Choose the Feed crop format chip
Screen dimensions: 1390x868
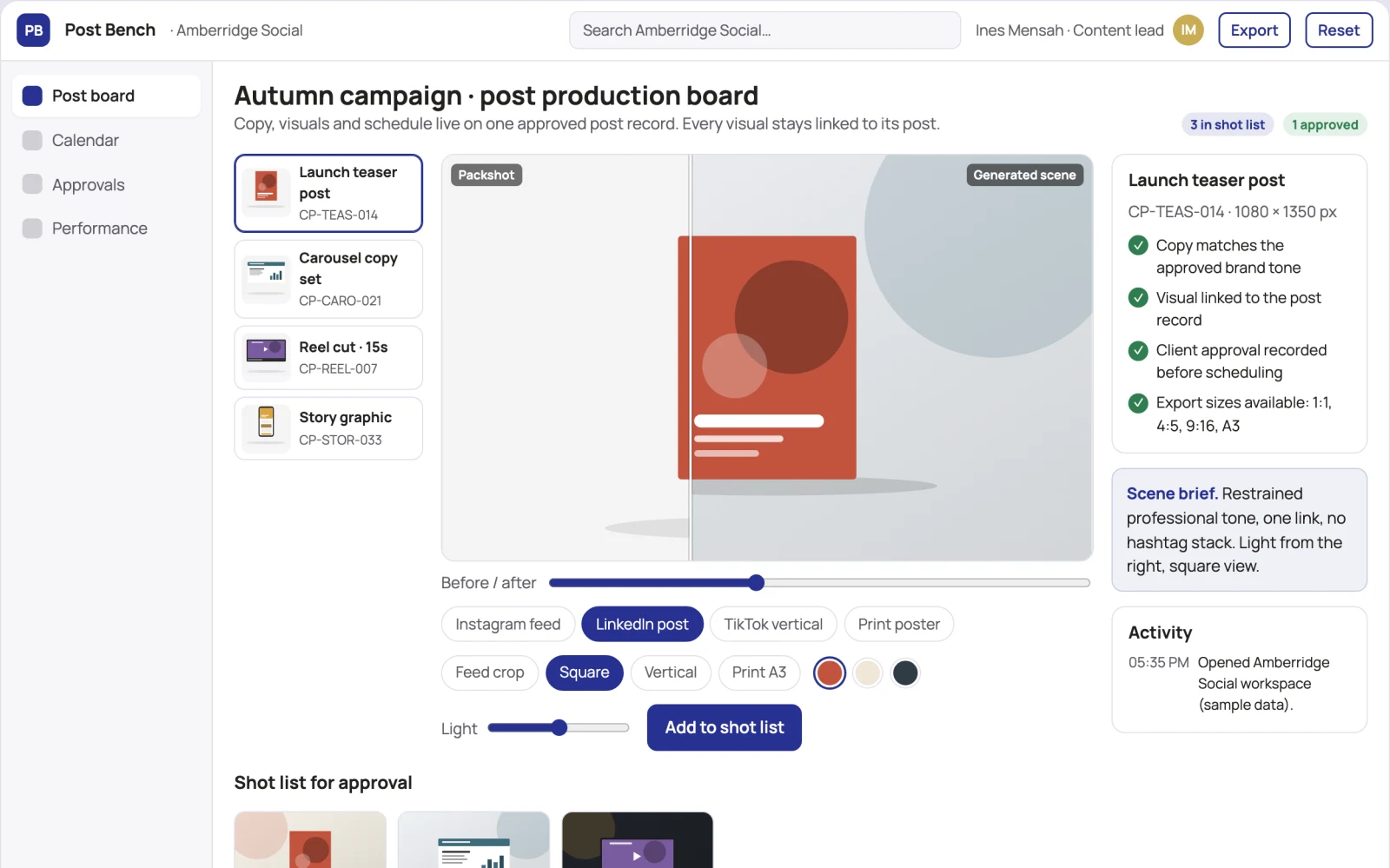coord(490,673)
